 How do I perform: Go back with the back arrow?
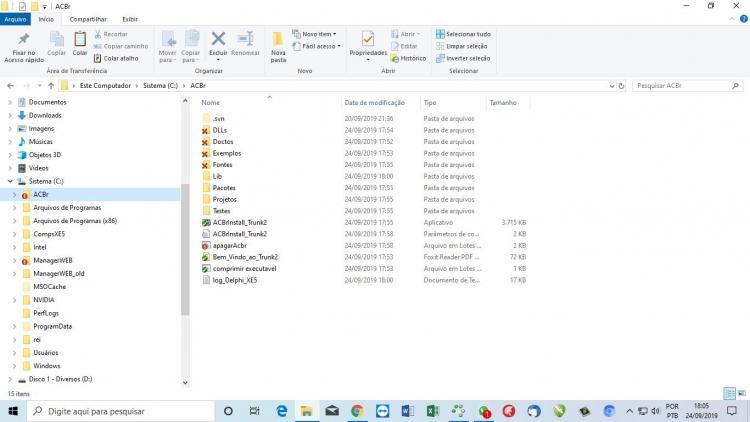(11, 86)
